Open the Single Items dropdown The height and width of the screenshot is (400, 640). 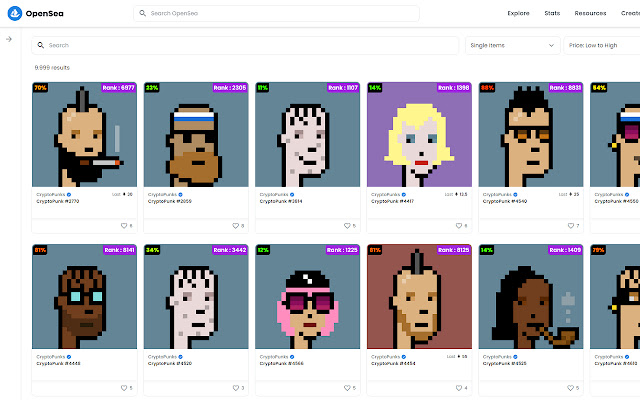[512, 45]
